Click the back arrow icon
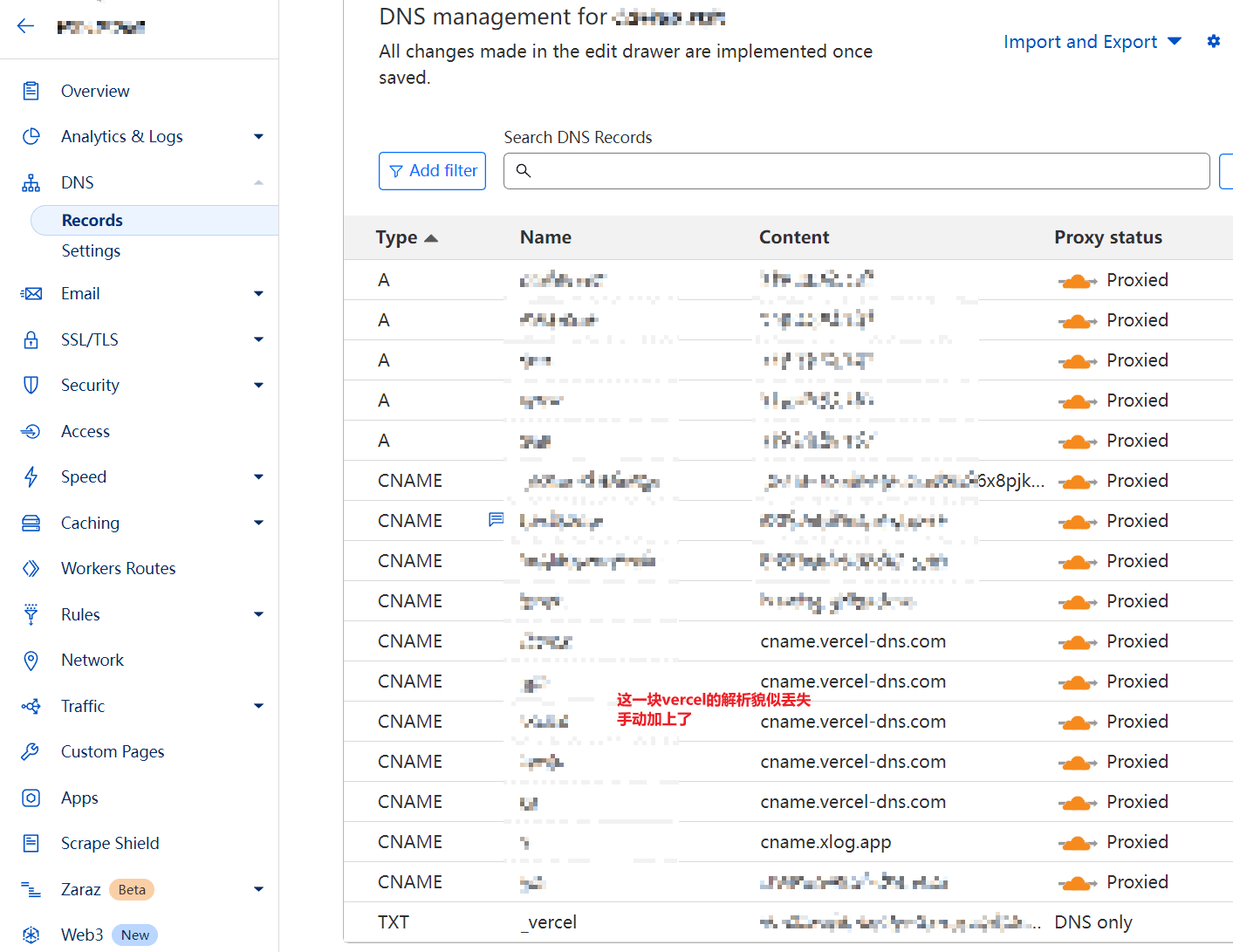 pyautogui.click(x=25, y=26)
